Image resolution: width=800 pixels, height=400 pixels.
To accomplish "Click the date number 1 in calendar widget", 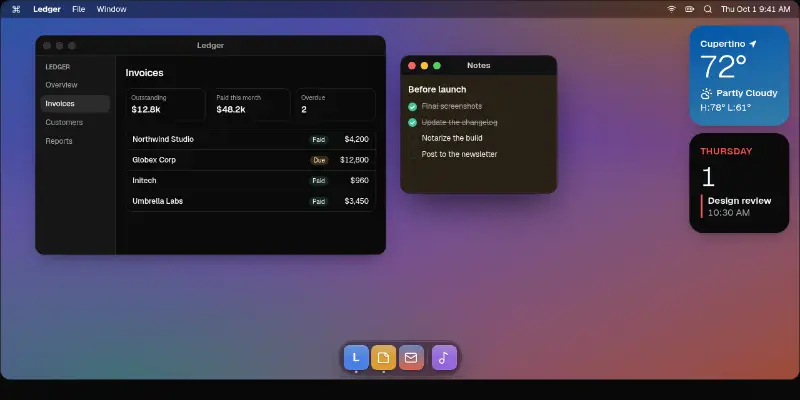I will pos(708,177).
